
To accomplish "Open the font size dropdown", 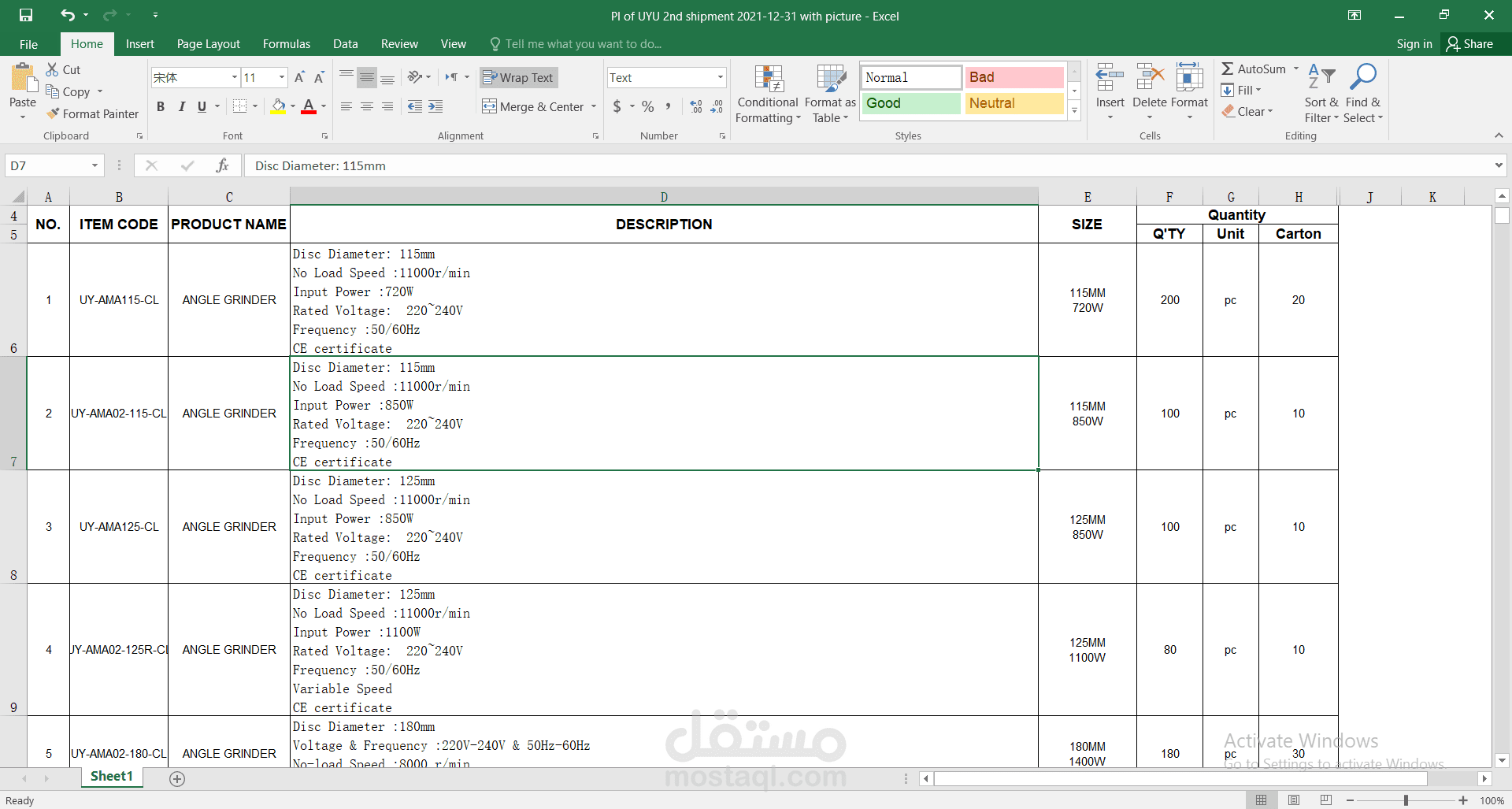I will pos(282,77).
